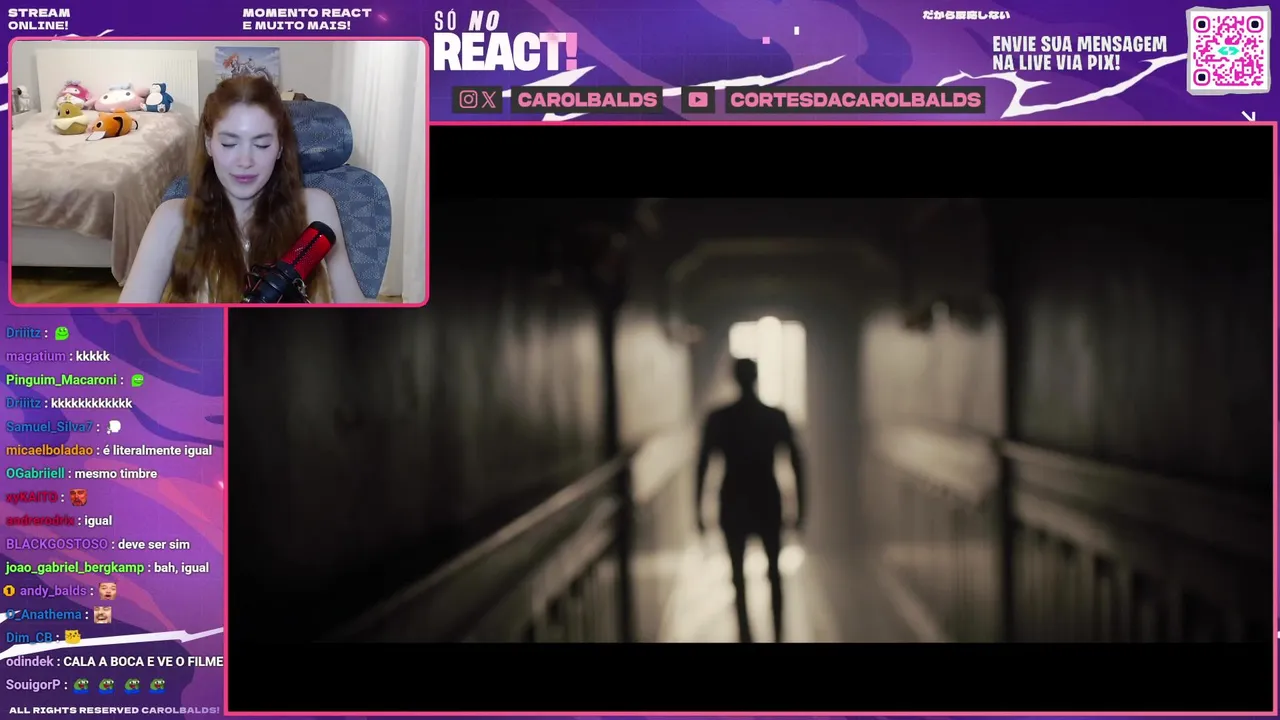
Task: Click the X logo beside CAROLBALDS
Action: click(x=489, y=99)
